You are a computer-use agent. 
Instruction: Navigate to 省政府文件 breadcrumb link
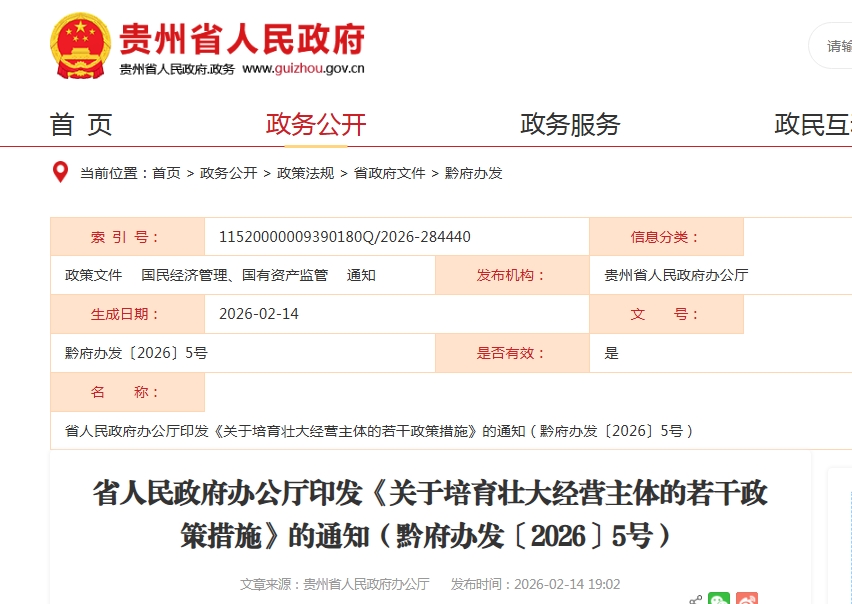[x=389, y=173]
